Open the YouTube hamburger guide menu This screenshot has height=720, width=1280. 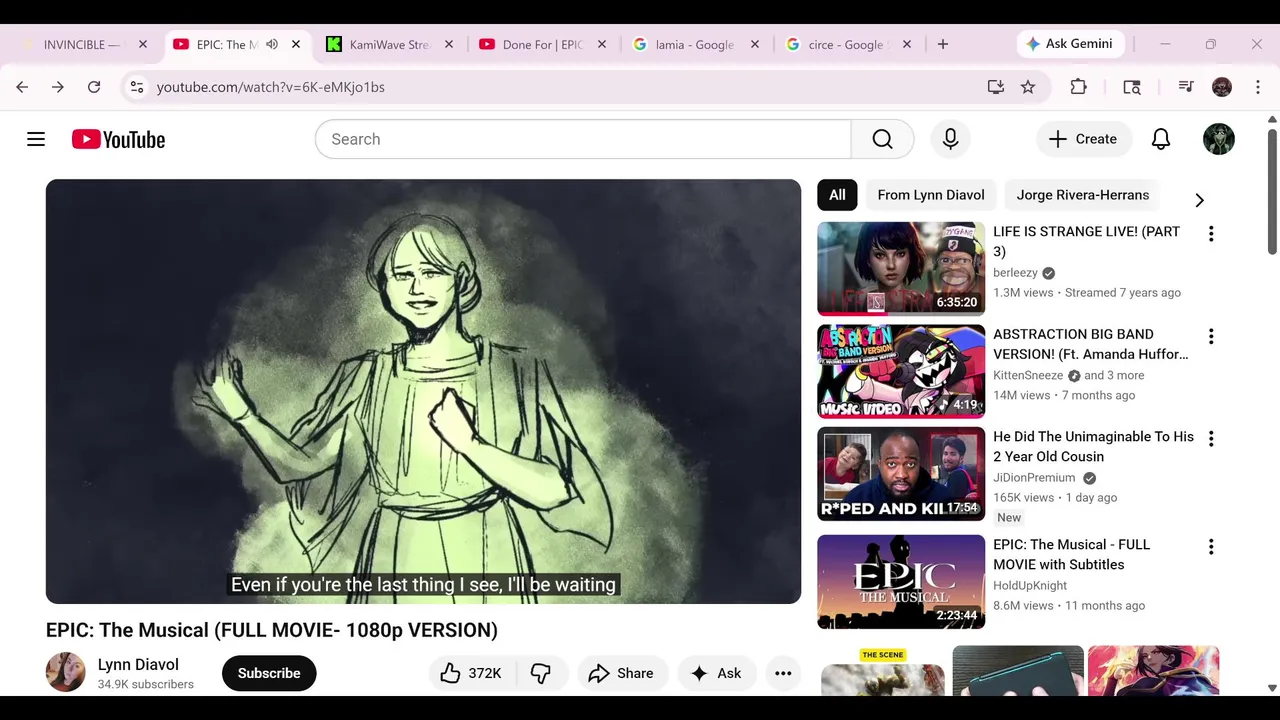point(36,139)
